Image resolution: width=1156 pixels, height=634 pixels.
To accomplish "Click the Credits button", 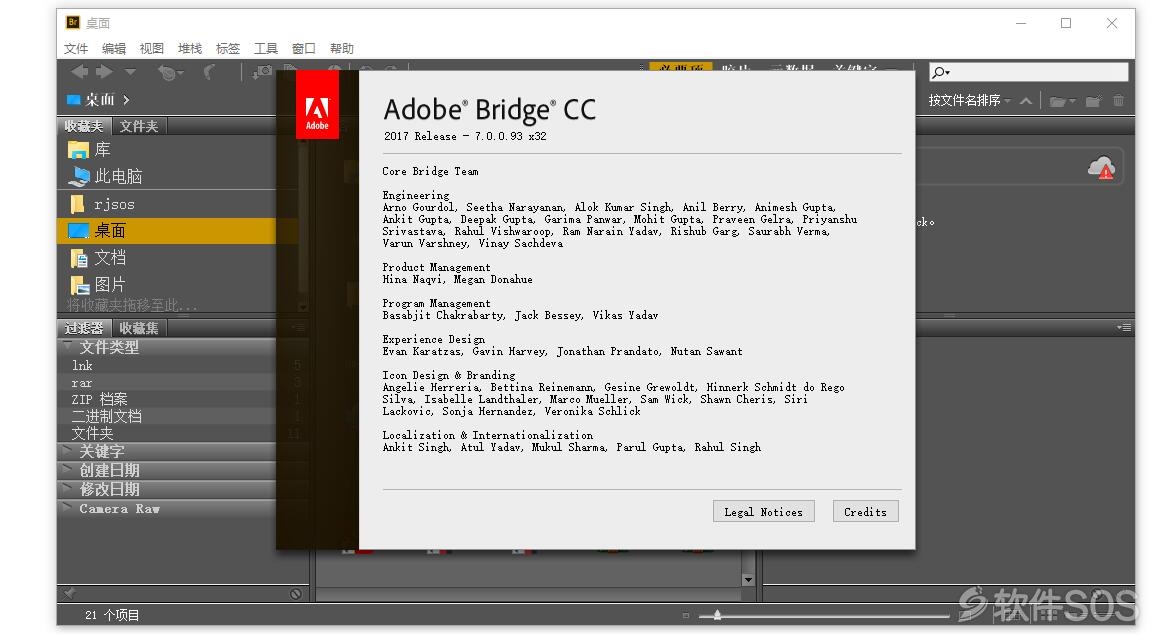I will (866, 512).
